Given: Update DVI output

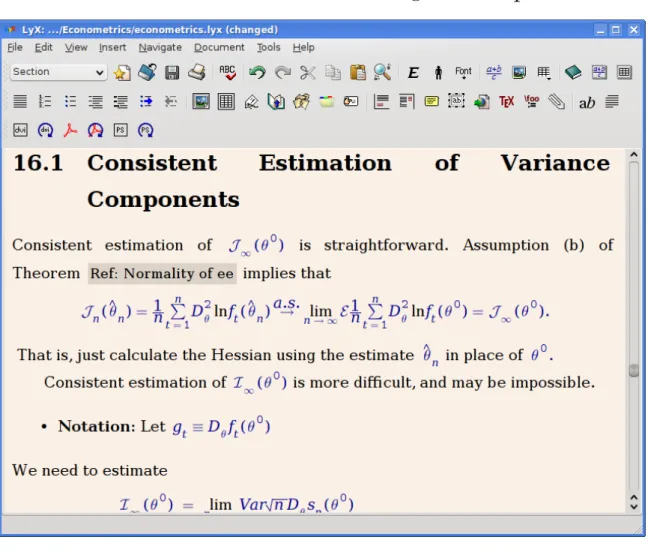Looking at the screenshot, I should click(45, 131).
